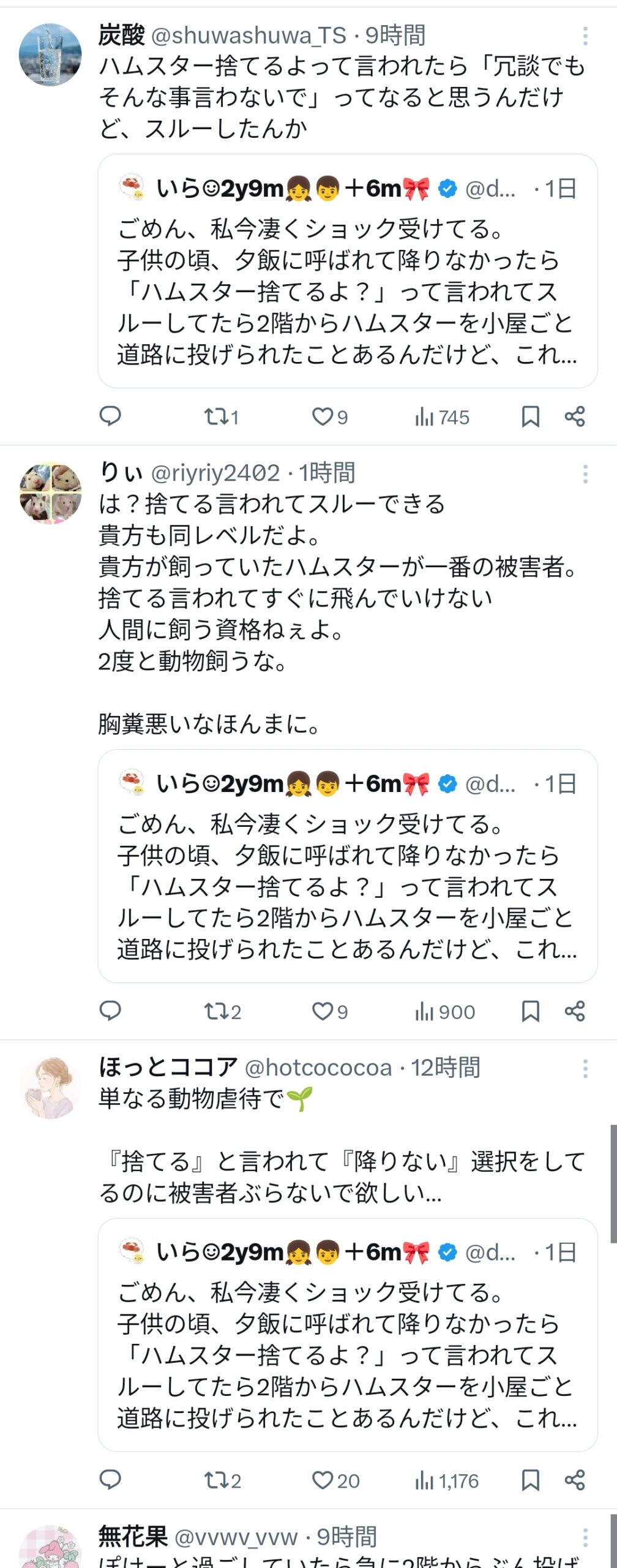Like the tweet by 炭酸

click(x=329, y=417)
